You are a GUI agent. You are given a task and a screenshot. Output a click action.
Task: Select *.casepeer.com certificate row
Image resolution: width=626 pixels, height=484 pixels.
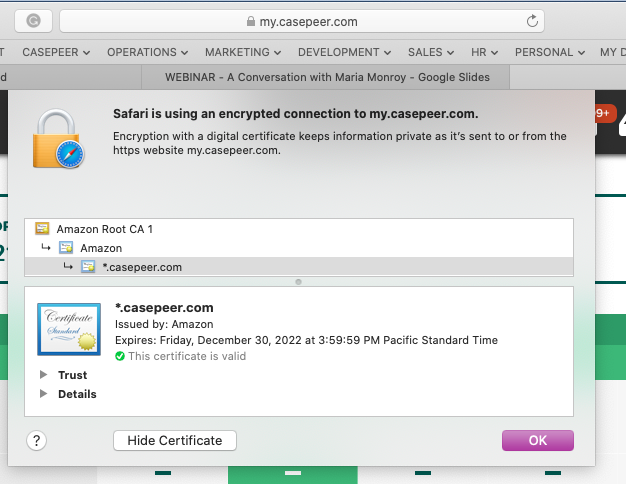(299, 267)
